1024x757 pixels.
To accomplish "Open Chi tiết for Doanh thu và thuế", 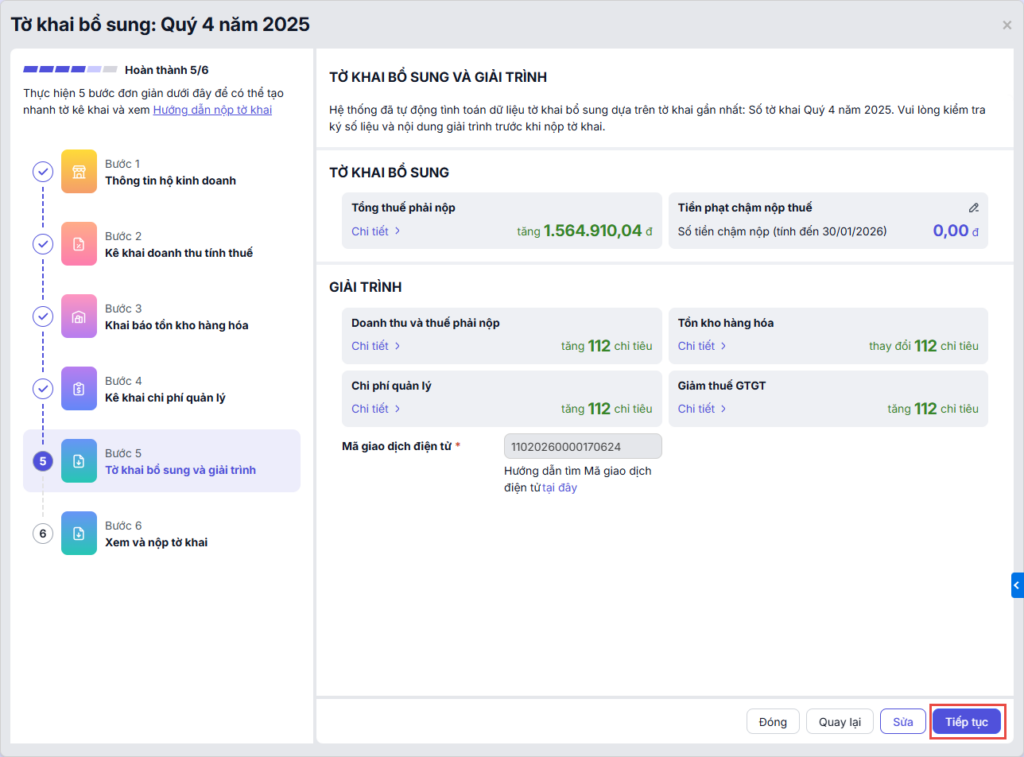I will click(x=376, y=346).
